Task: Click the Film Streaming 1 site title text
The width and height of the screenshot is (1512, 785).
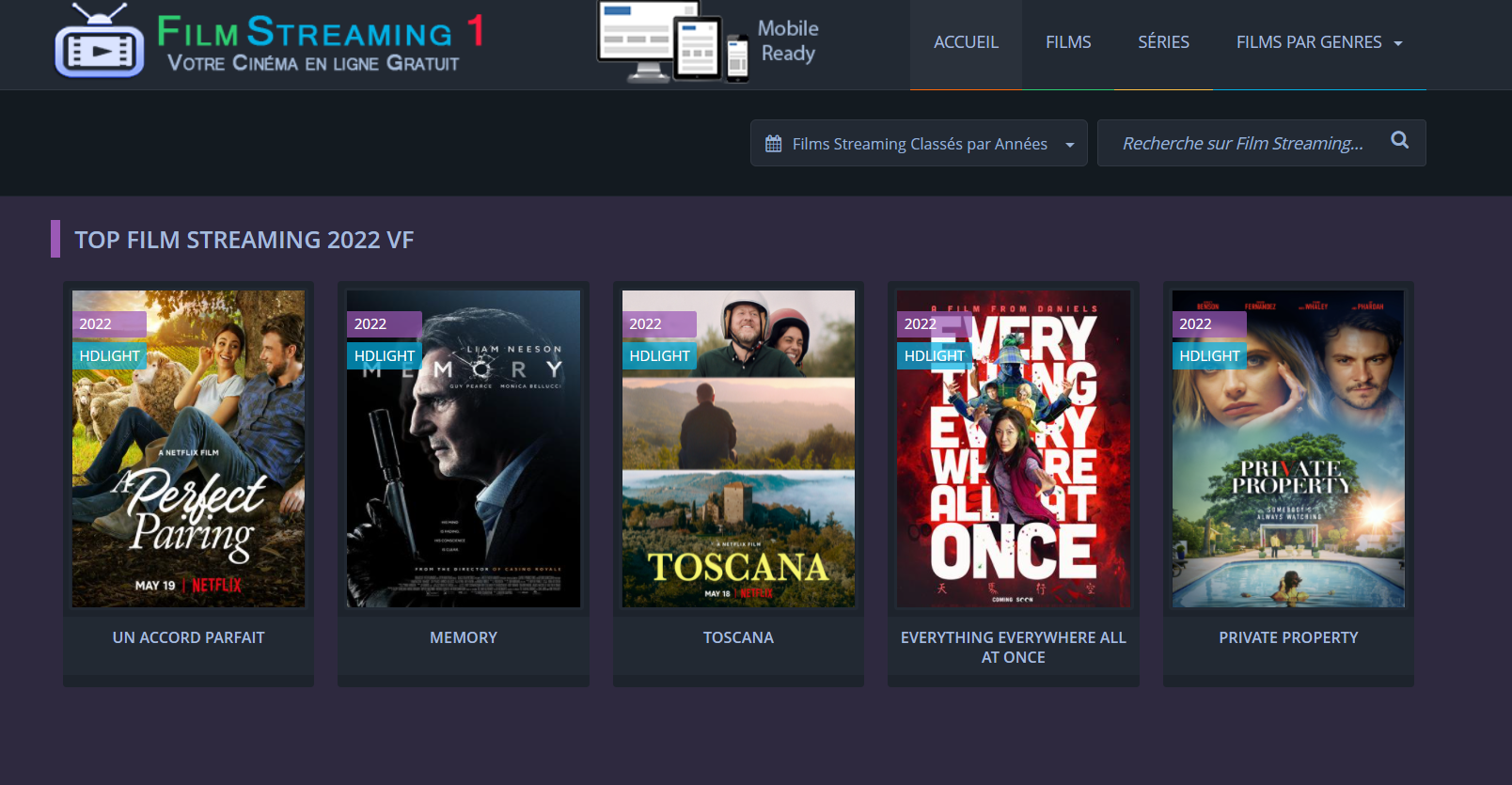Action: tap(321, 31)
